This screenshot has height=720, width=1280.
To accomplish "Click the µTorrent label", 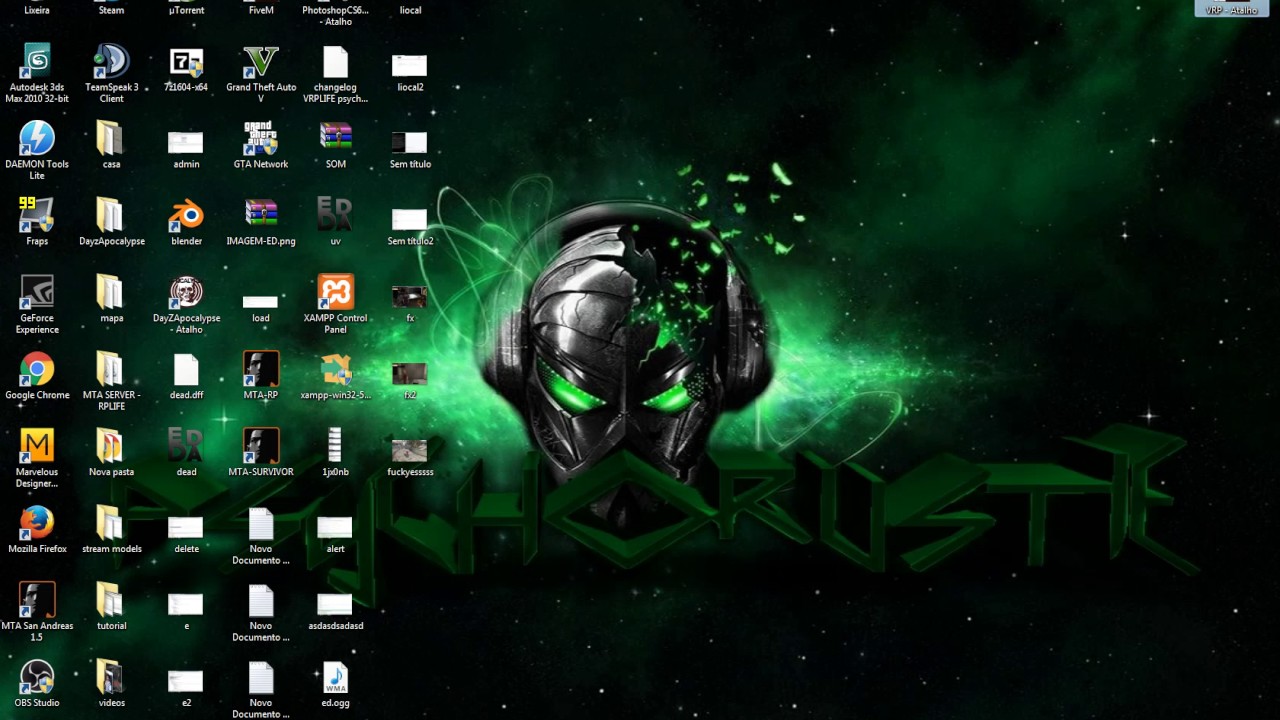I will tap(186, 10).
